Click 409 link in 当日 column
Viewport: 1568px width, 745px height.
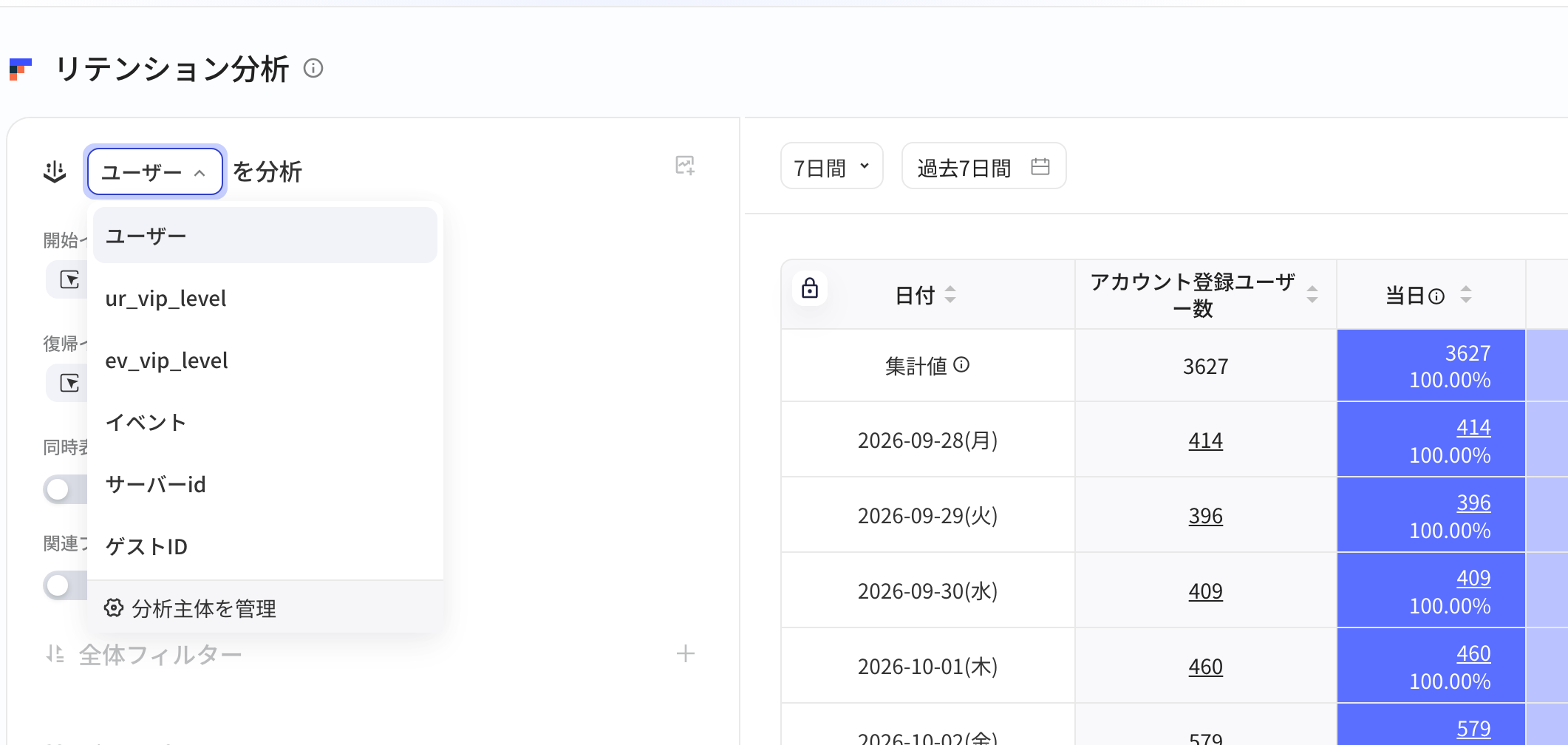click(1473, 578)
